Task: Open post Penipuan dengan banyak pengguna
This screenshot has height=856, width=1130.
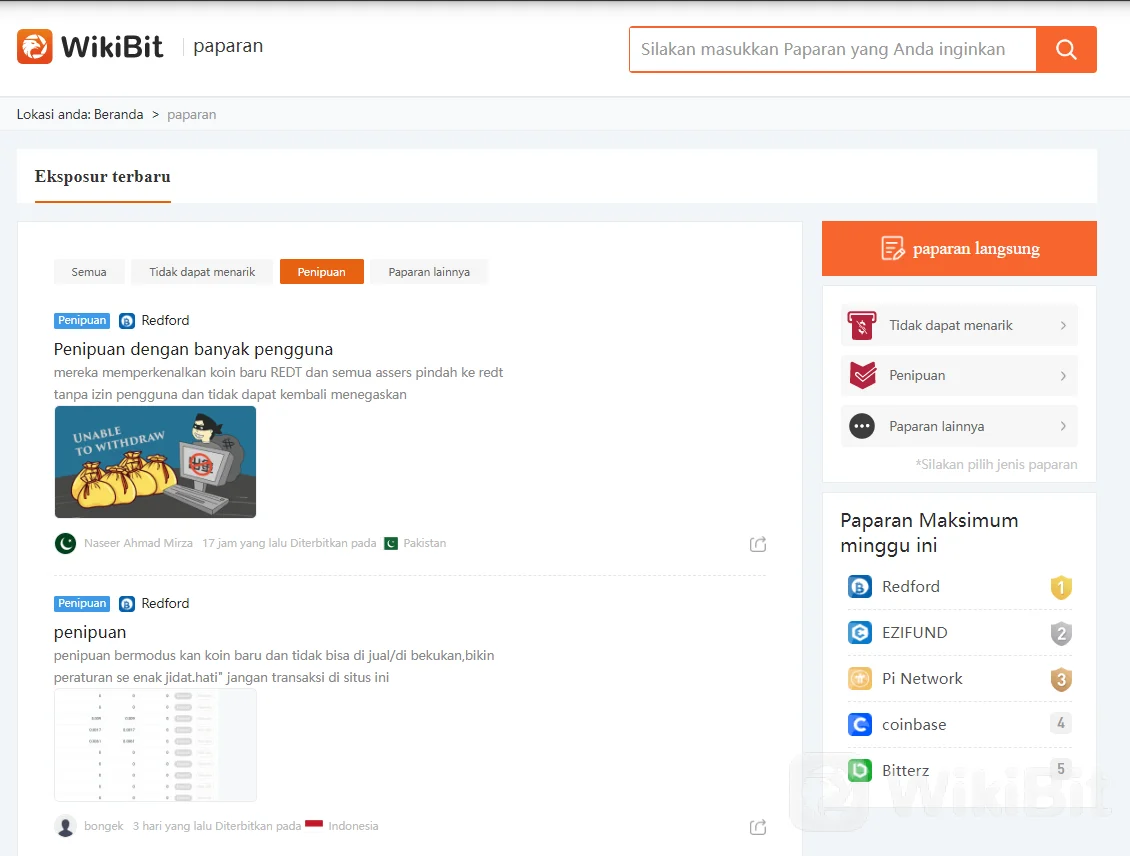Action: pyautogui.click(x=193, y=349)
